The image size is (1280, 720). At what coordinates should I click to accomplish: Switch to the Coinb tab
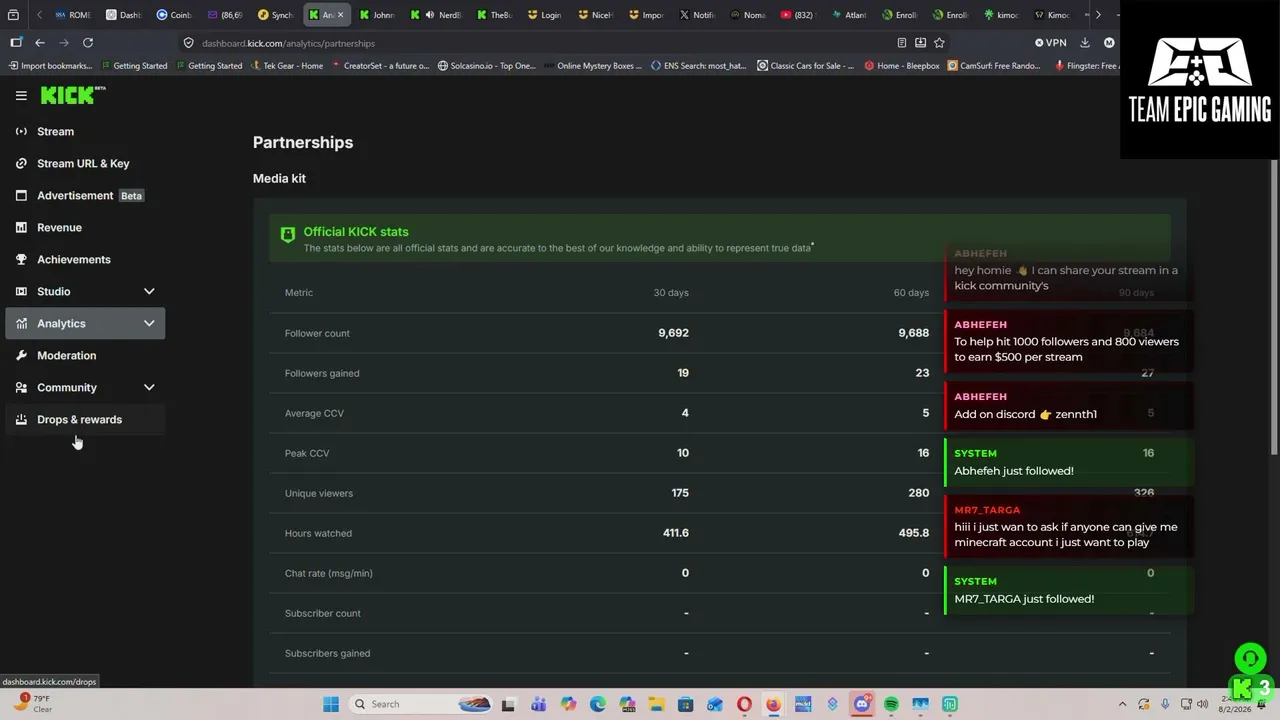(174, 15)
